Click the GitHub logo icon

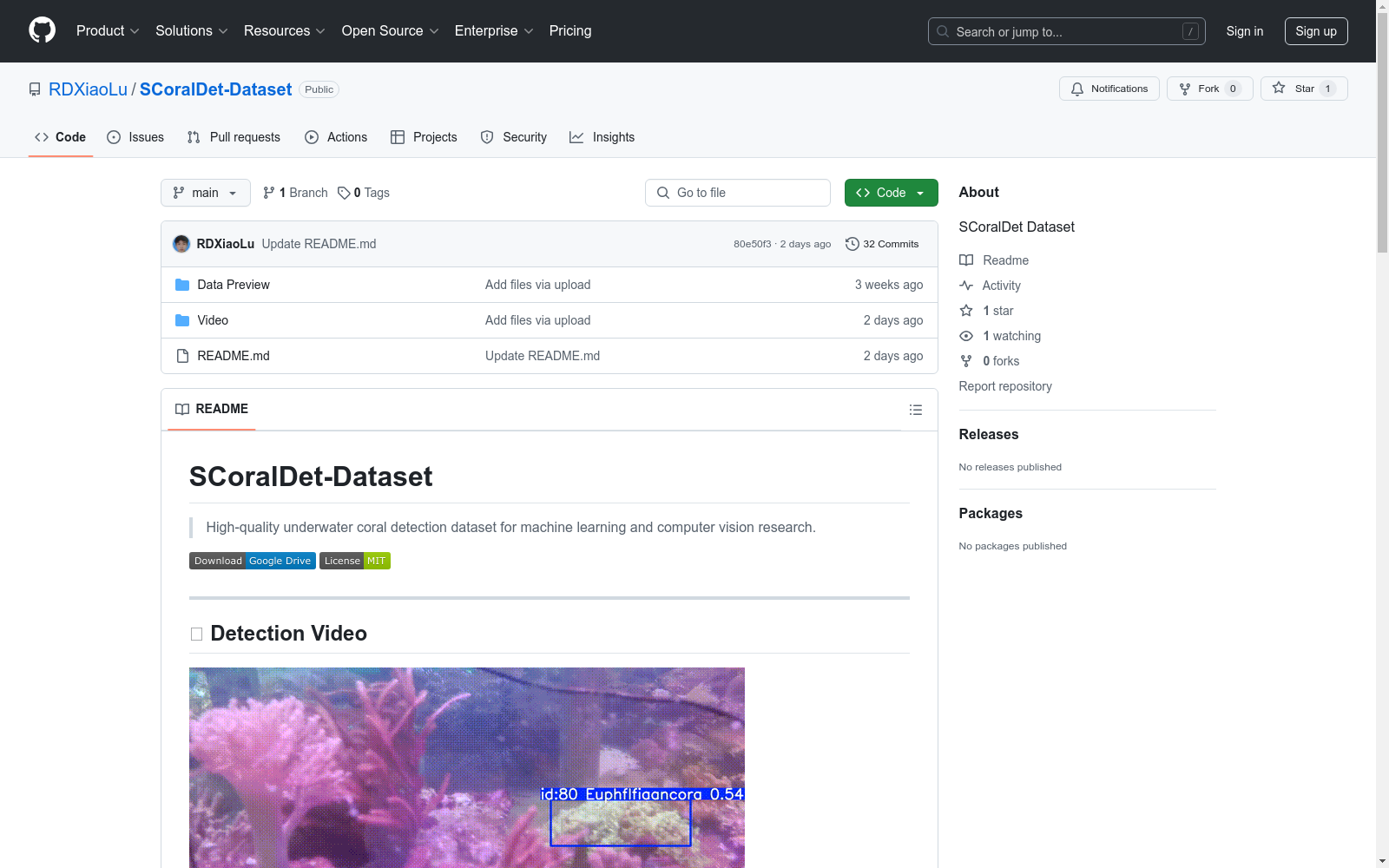42,30
